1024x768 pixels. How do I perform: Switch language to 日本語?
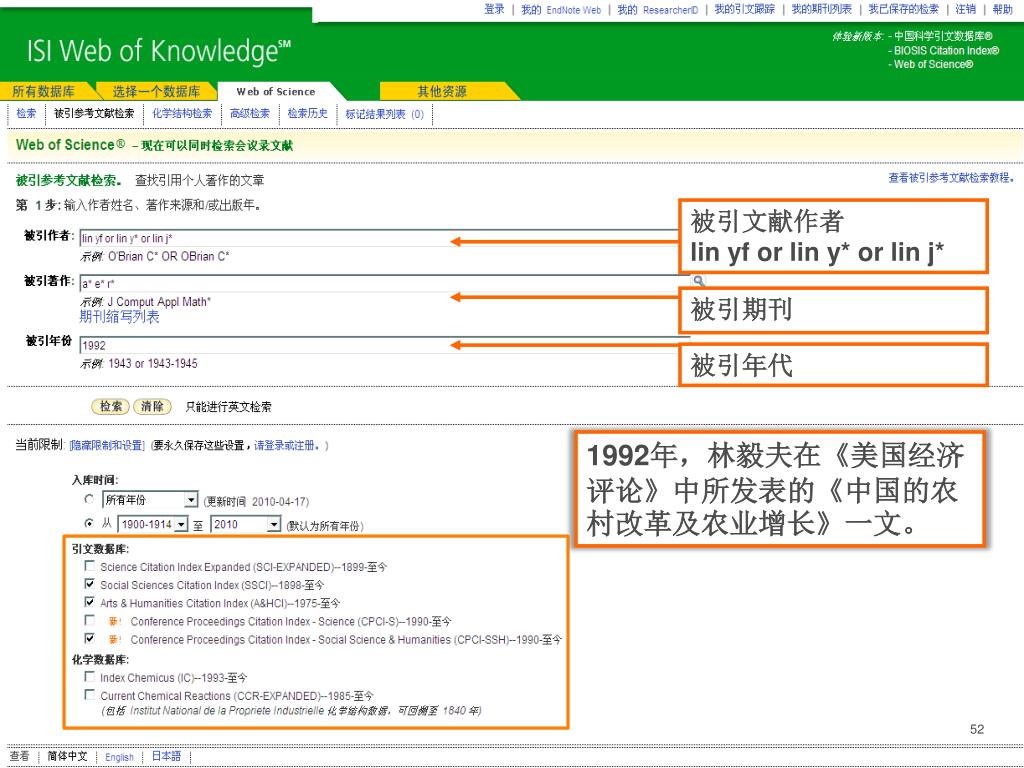coord(166,756)
